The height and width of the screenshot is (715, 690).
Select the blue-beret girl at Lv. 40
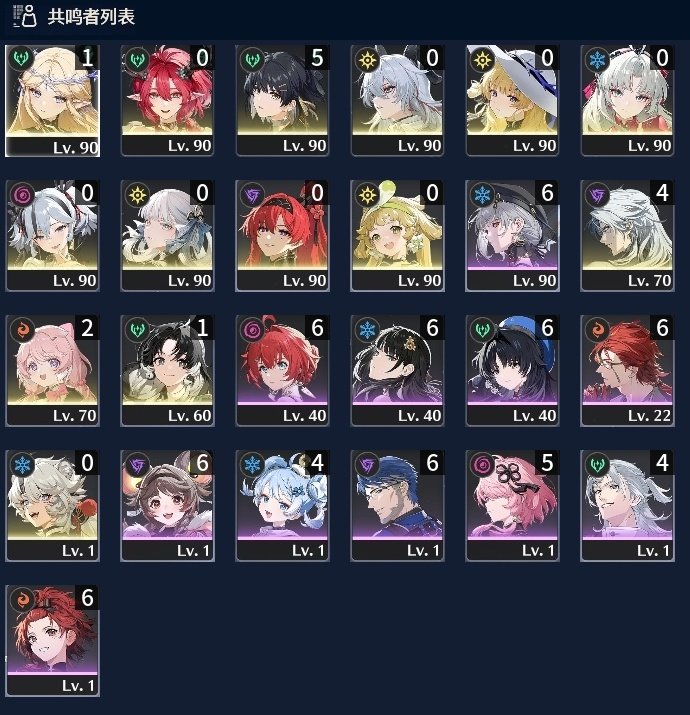(x=512, y=371)
